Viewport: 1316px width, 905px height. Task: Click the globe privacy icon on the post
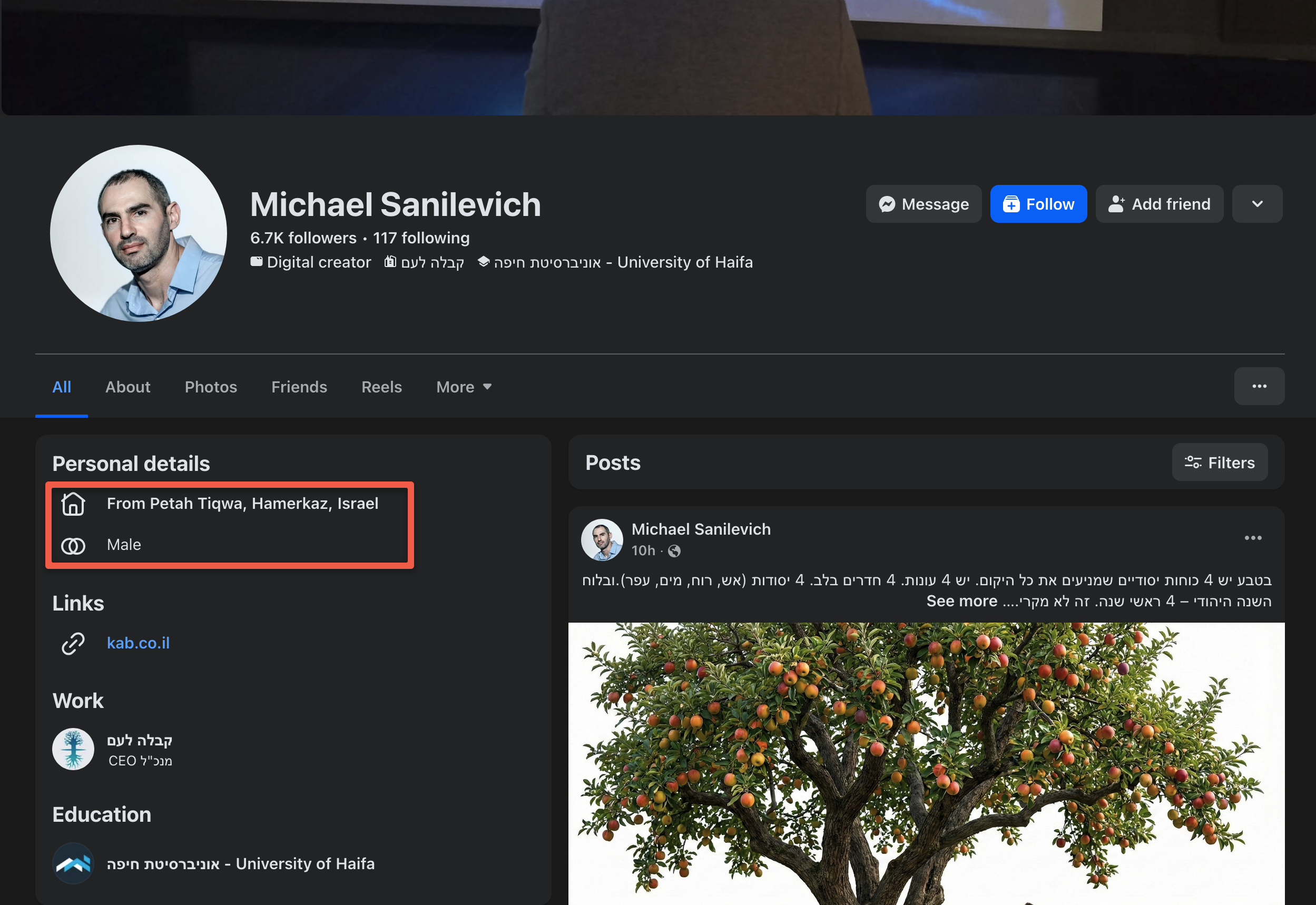point(674,550)
